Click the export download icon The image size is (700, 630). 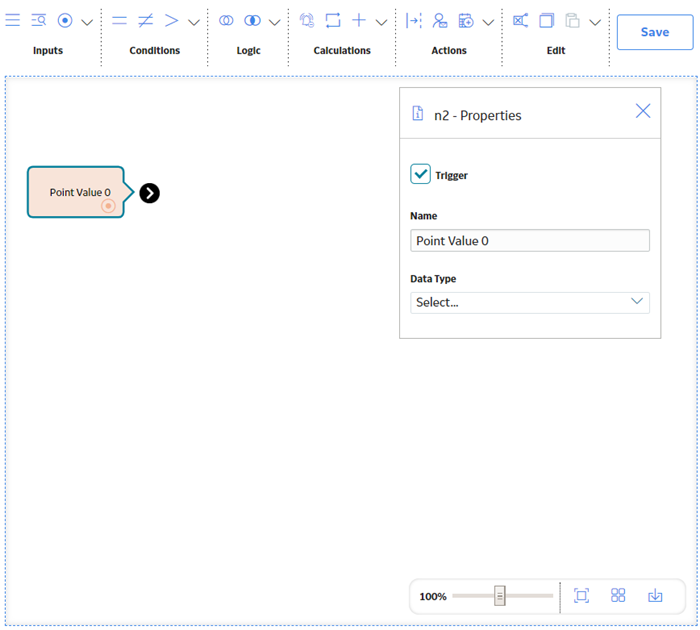point(655,596)
